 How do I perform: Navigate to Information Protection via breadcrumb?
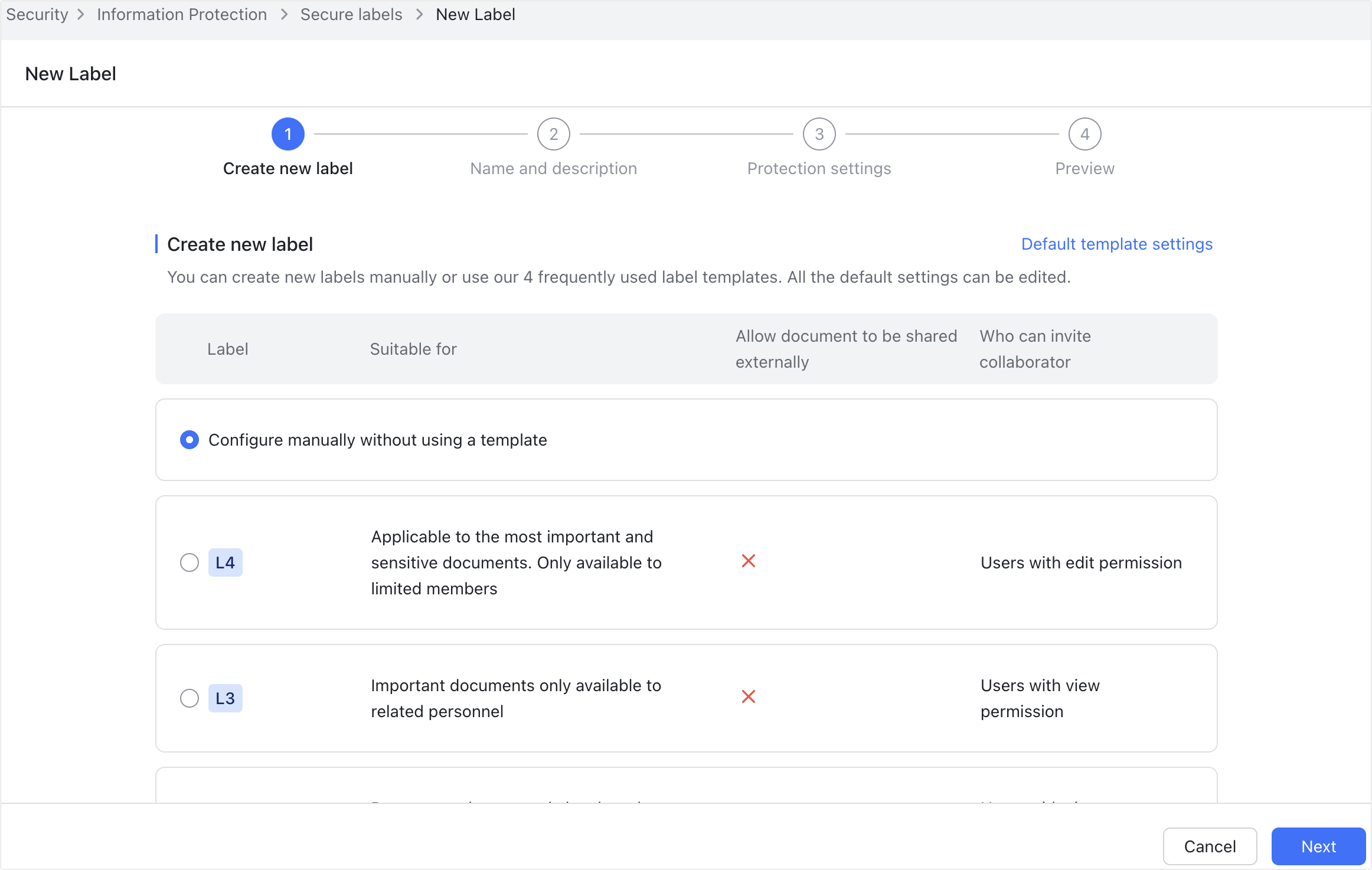[x=182, y=14]
